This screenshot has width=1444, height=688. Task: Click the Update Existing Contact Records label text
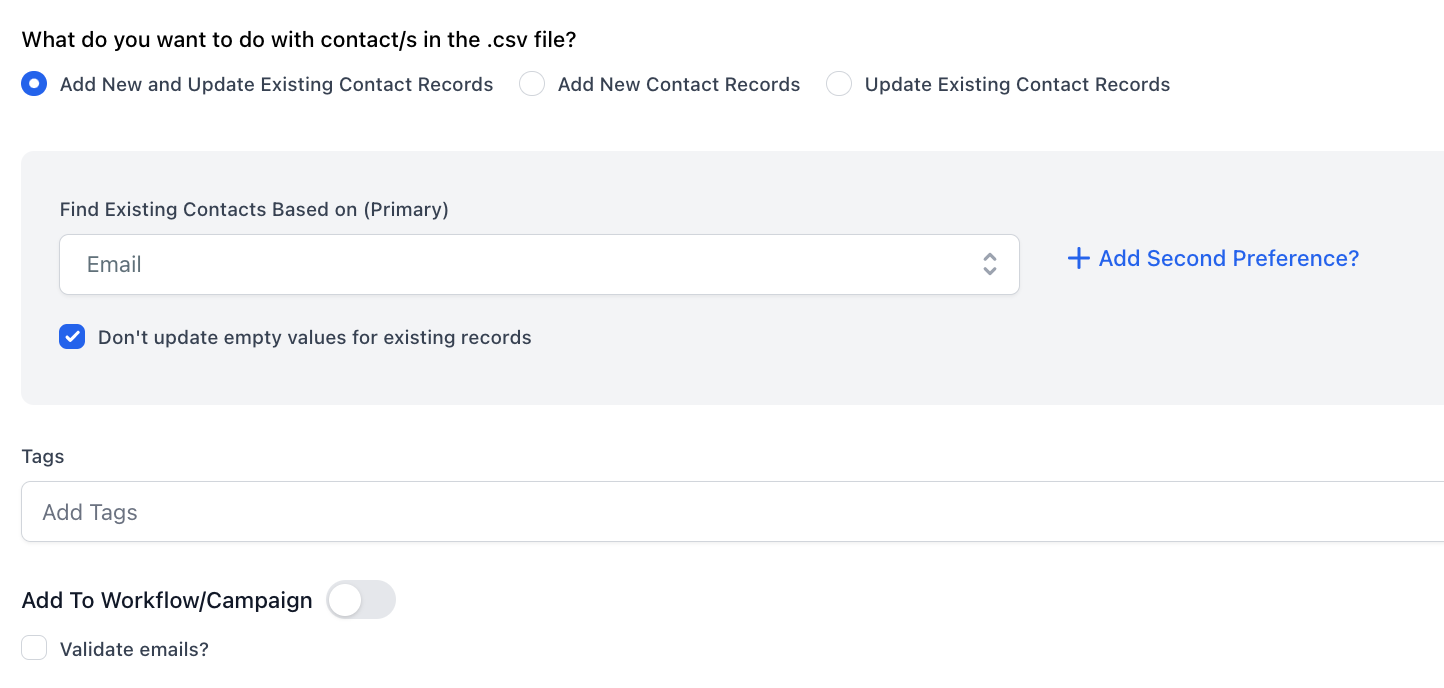click(1017, 84)
